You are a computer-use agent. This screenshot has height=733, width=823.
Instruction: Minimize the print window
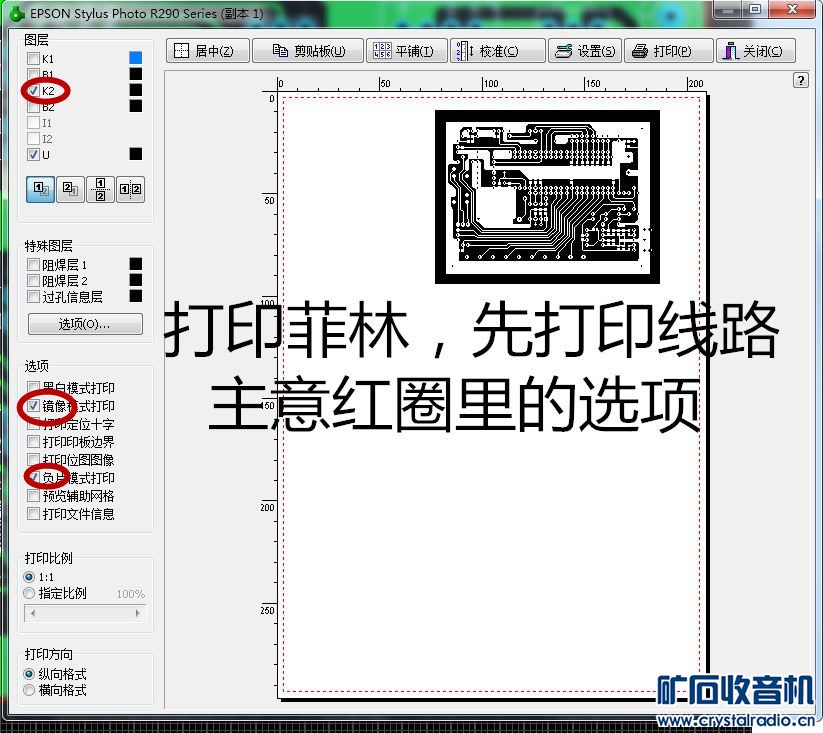(727, 8)
